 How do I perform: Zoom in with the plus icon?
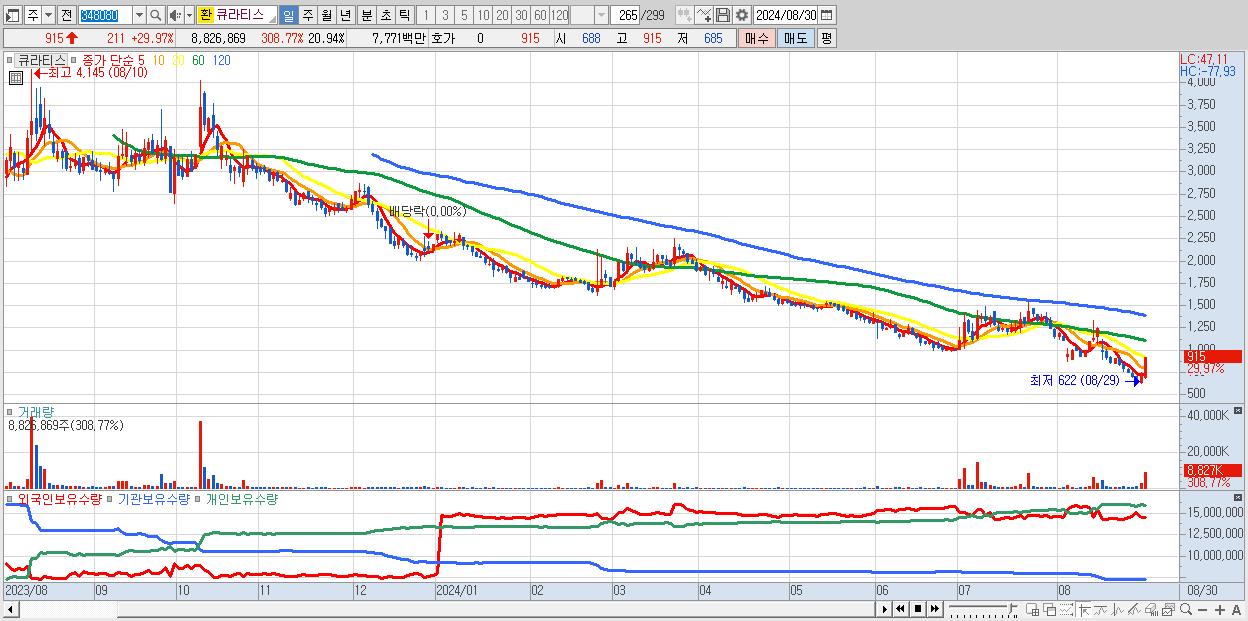(x=1220, y=610)
